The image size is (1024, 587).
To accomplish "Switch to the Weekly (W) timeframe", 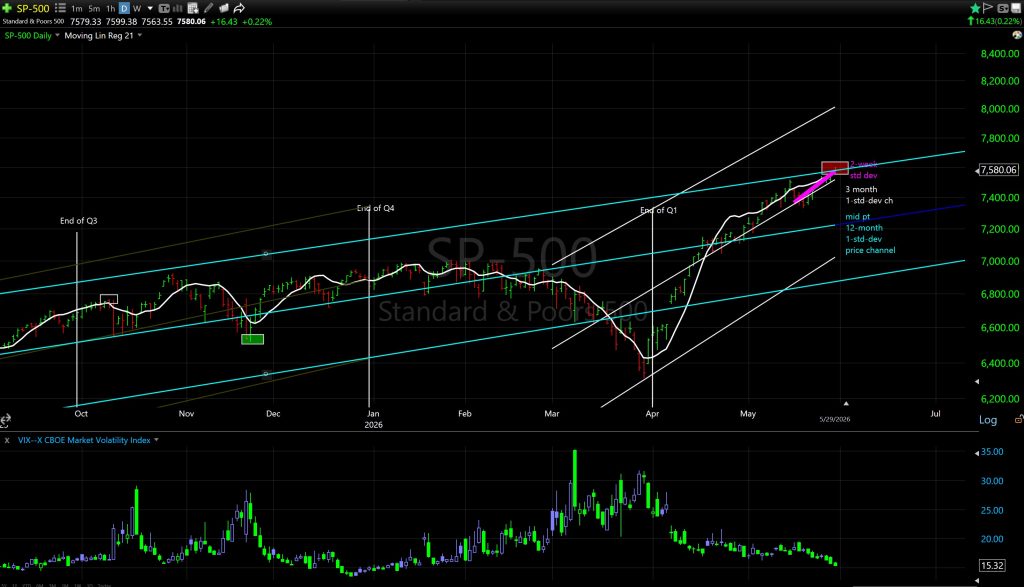I will click(x=137, y=8).
